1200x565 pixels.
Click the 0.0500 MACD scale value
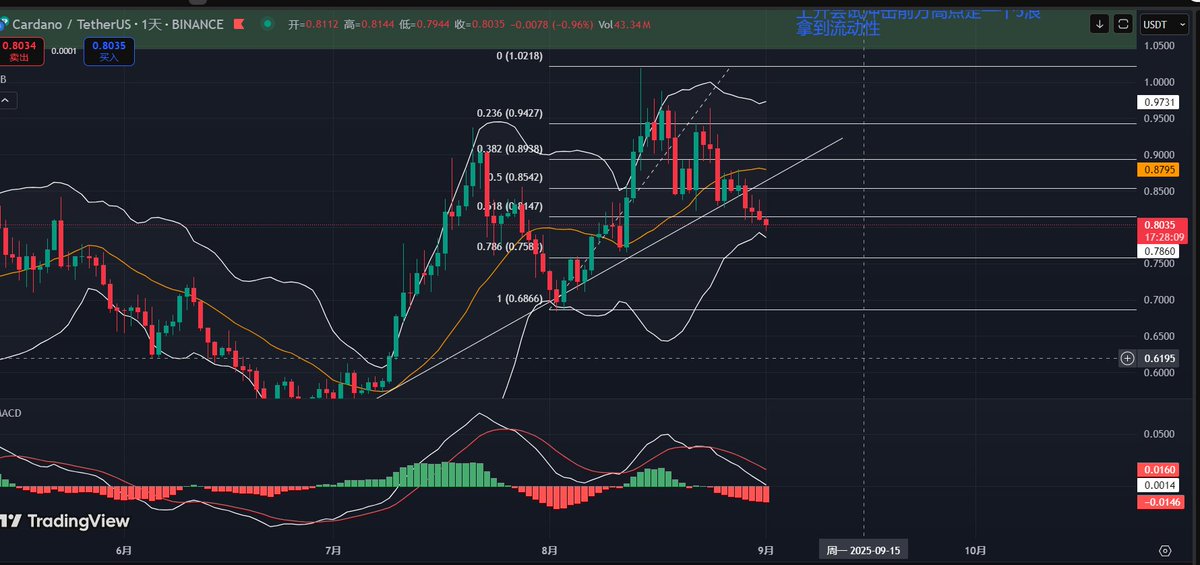point(1157,434)
